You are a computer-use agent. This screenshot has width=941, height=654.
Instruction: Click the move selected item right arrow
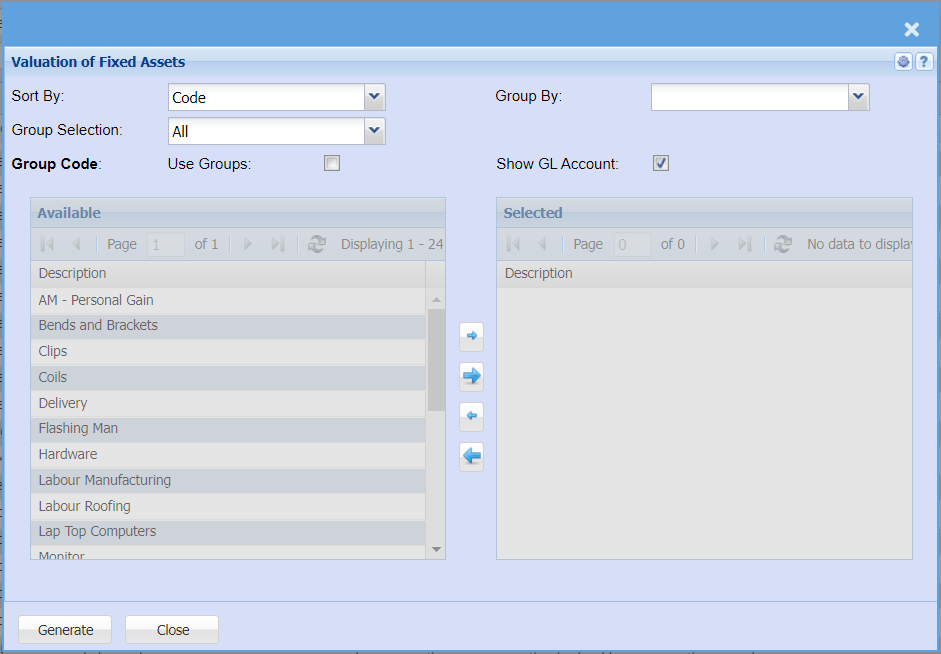click(x=471, y=336)
